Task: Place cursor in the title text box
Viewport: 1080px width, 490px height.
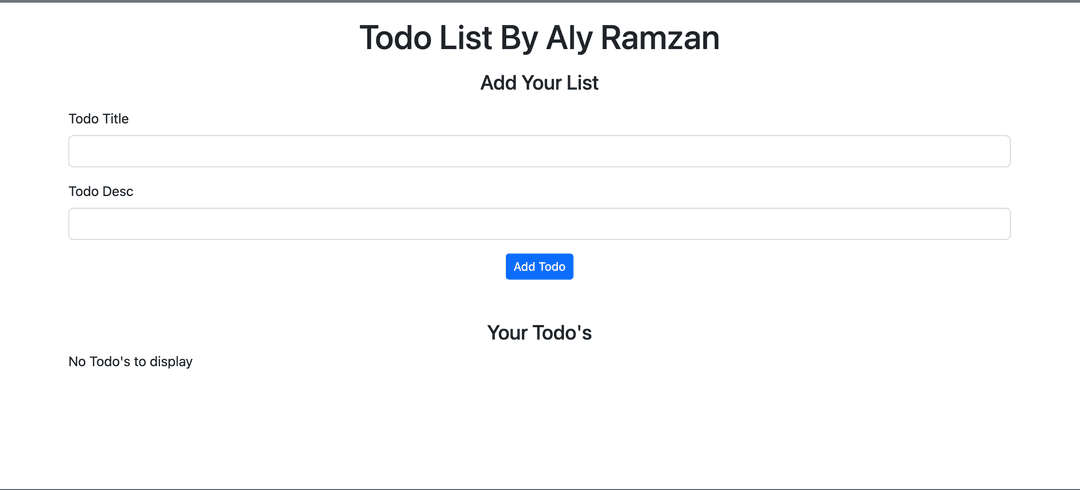Action: [x=539, y=151]
